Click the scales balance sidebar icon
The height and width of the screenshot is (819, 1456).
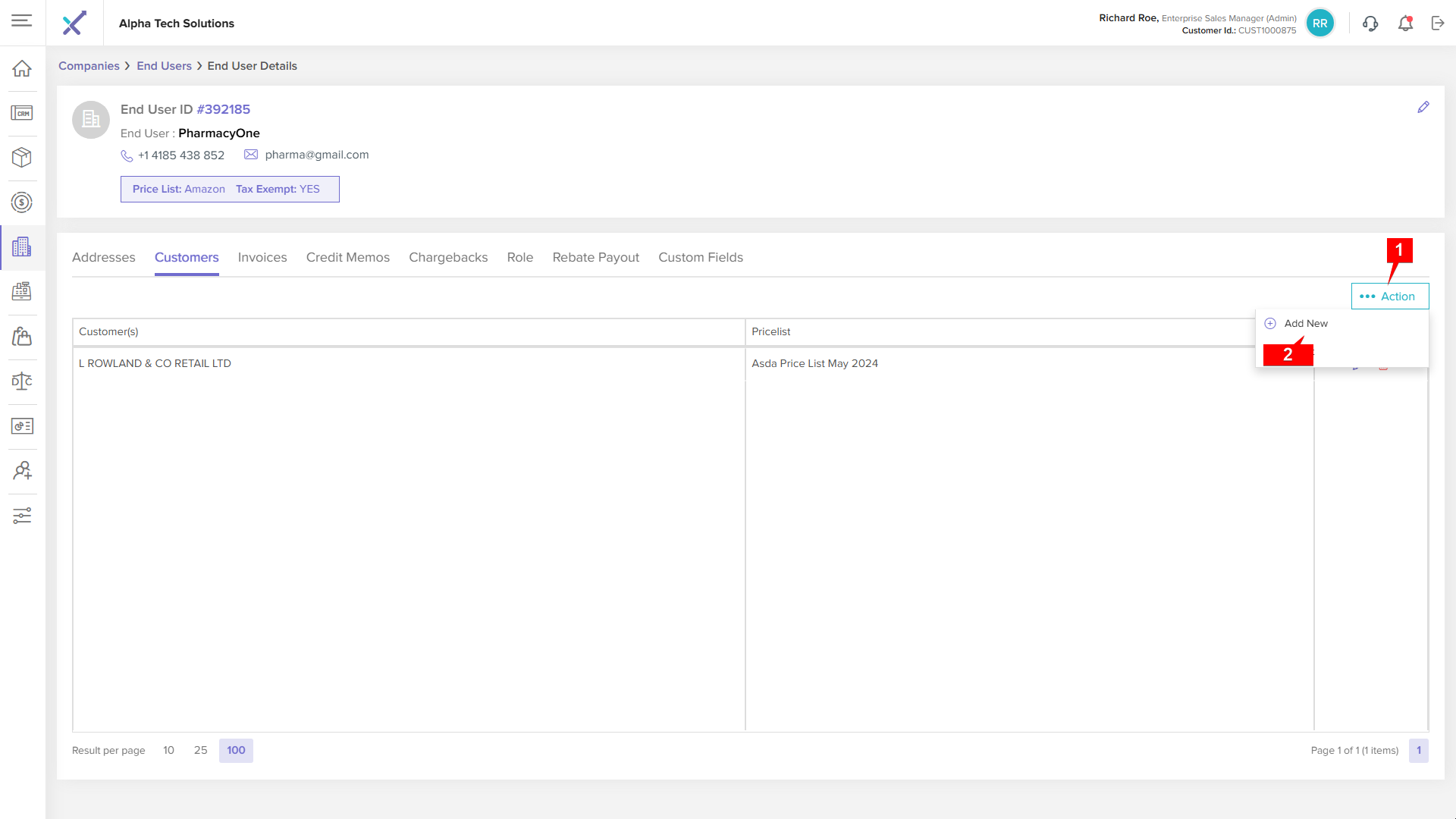tap(22, 381)
